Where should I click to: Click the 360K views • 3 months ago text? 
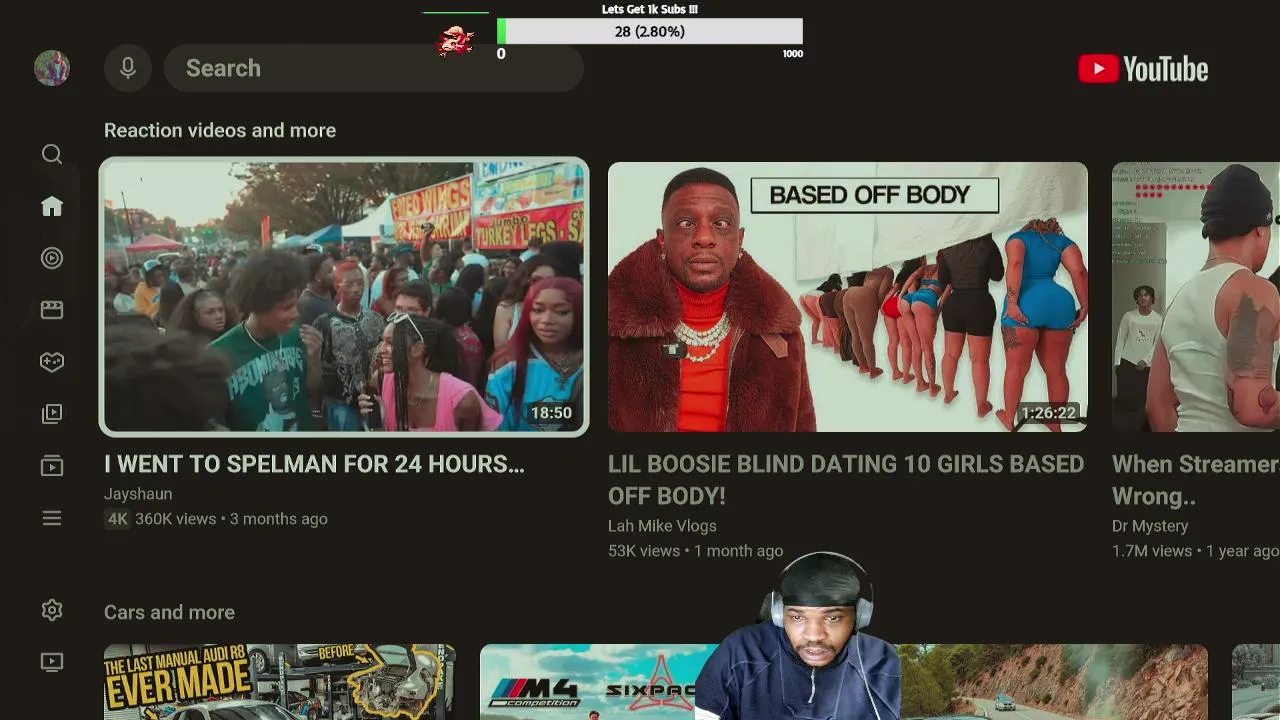click(232, 519)
